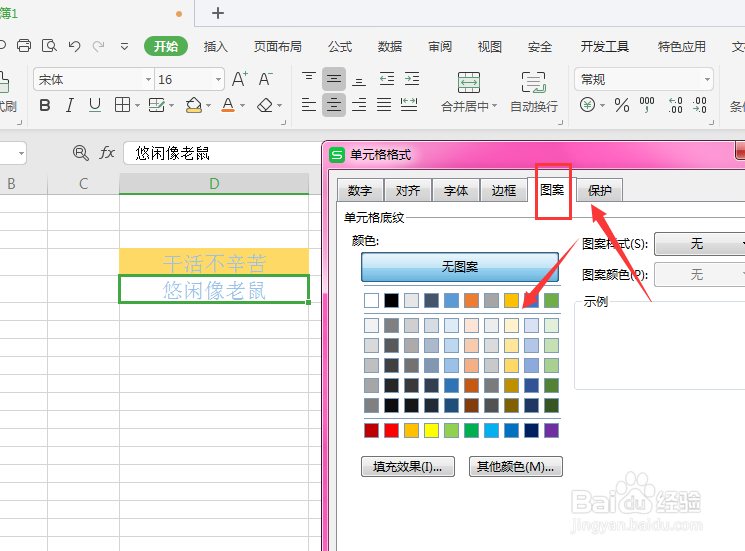Click the Undo arrow

tap(74, 46)
